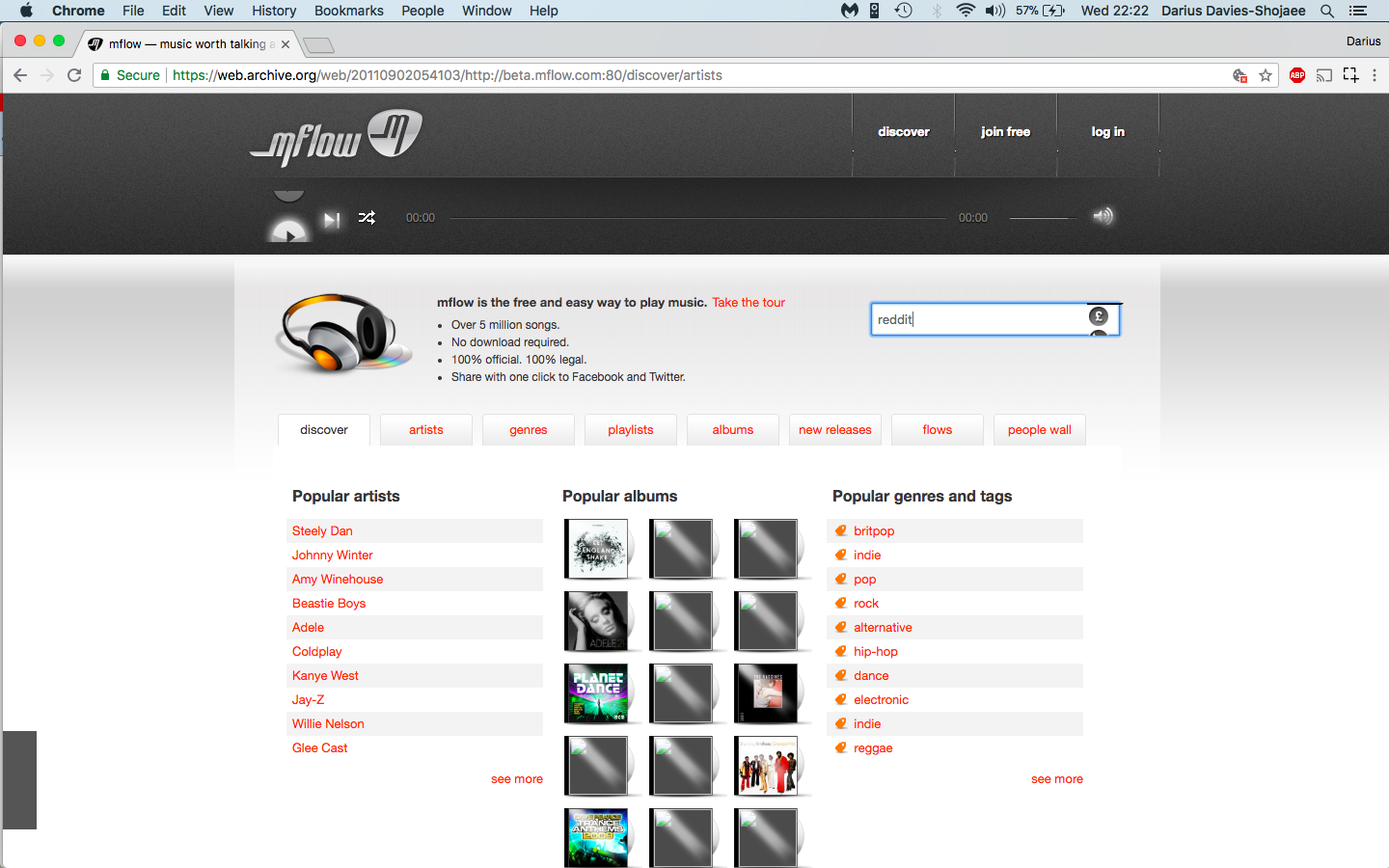Switch to the people wall tab

(1040, 430)
